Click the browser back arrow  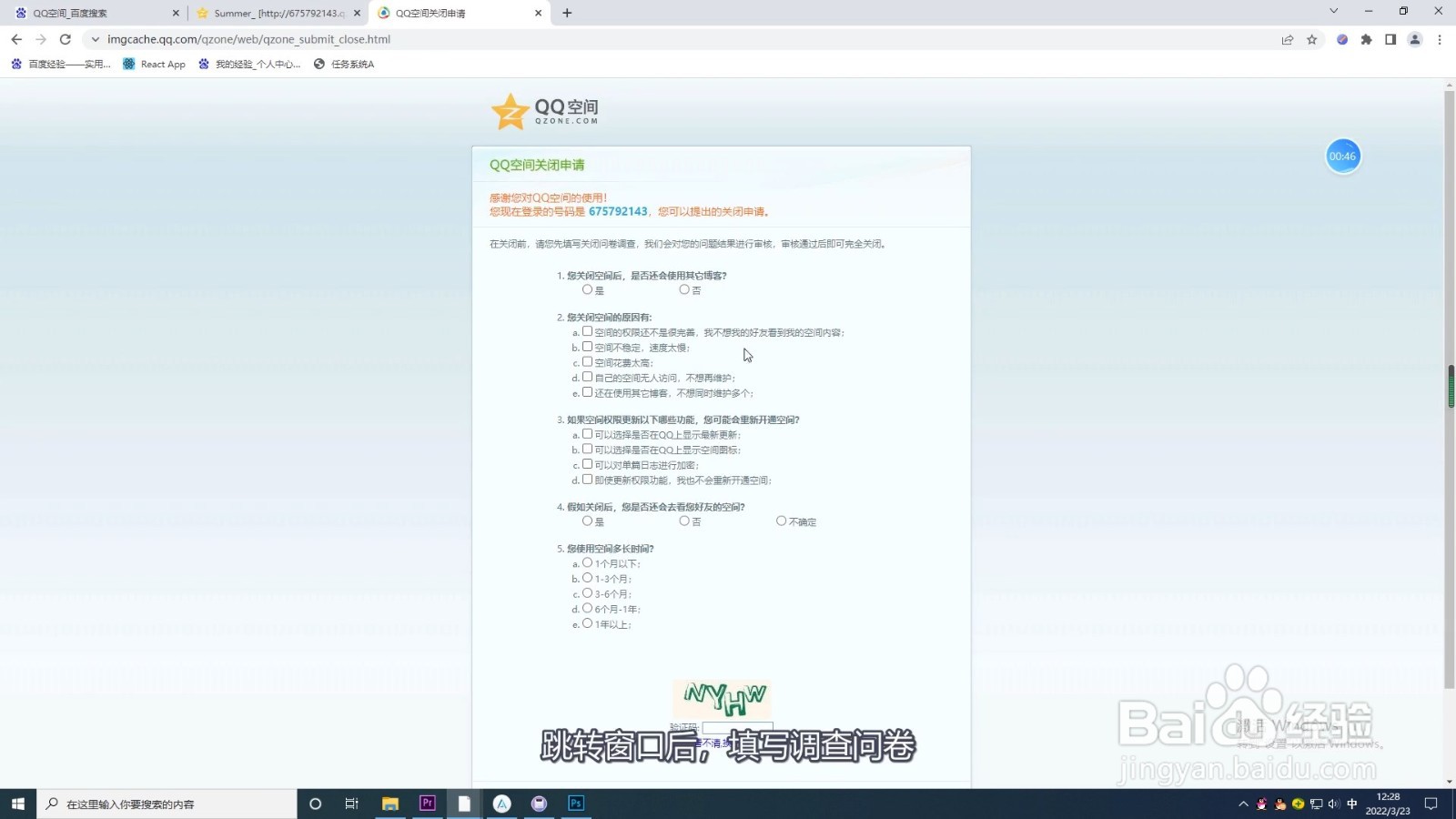tap(16, 39)
